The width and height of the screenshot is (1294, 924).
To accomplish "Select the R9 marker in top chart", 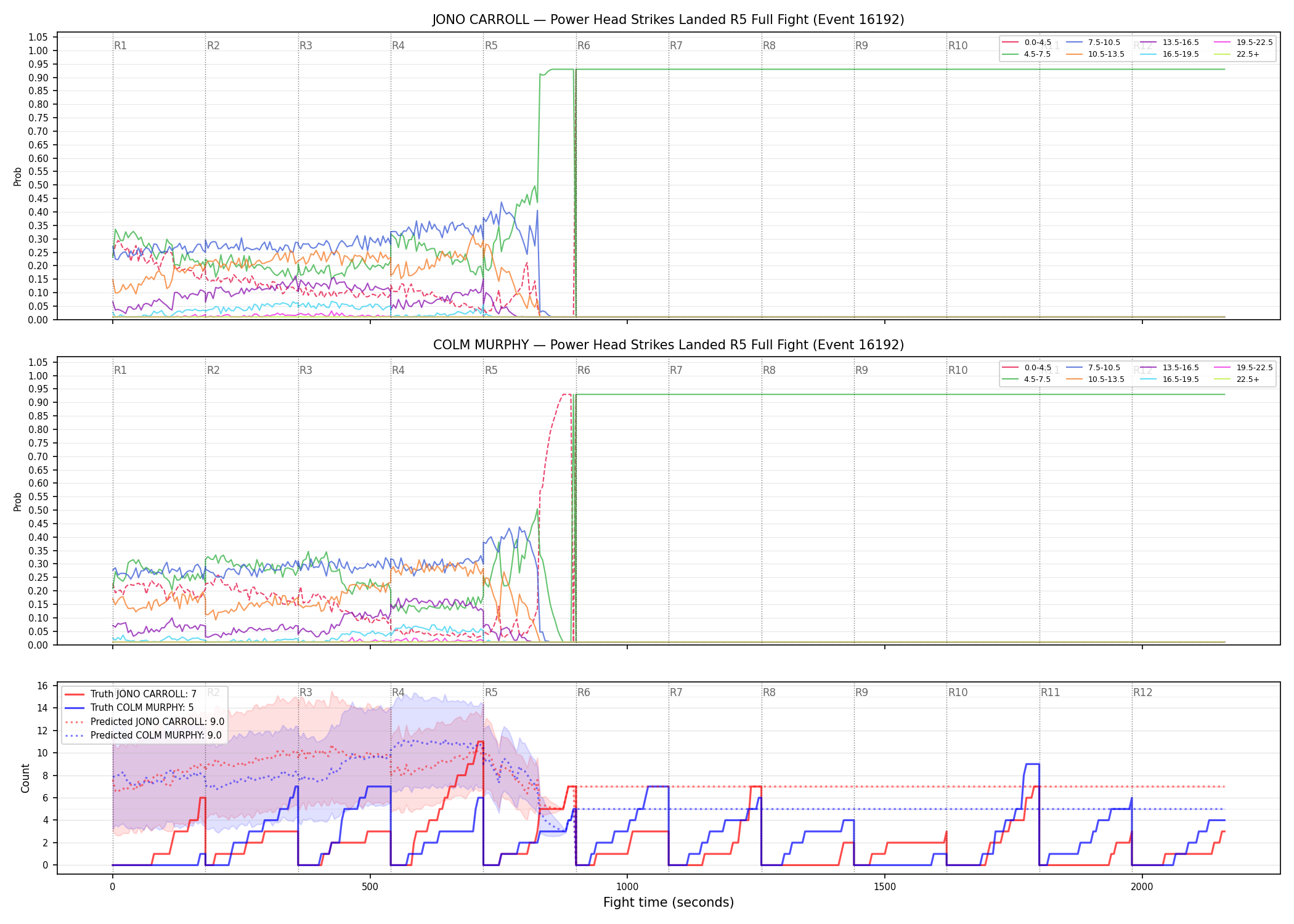I will [861, 46].
